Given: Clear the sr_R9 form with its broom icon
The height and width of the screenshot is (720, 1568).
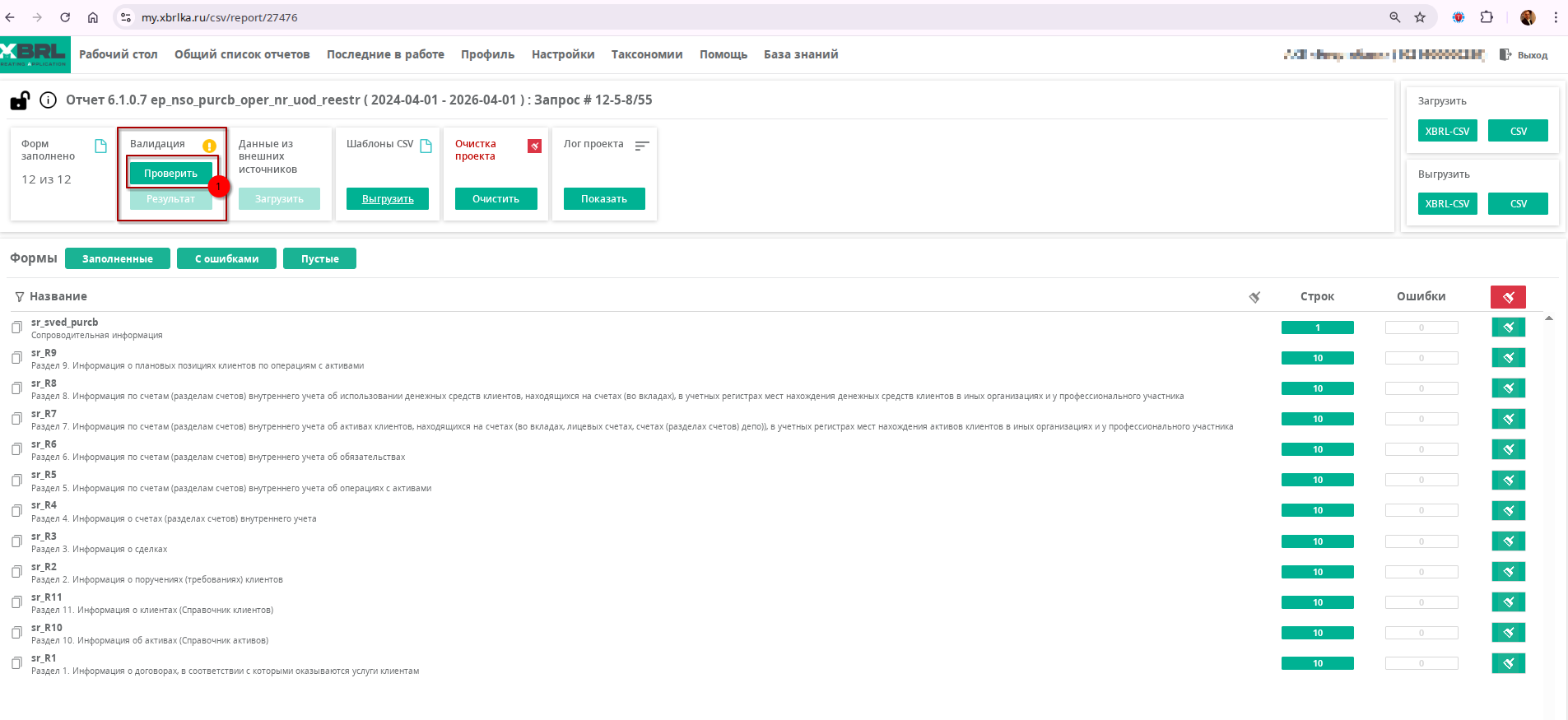Looking at the screenshot, I should [1508, 358].
